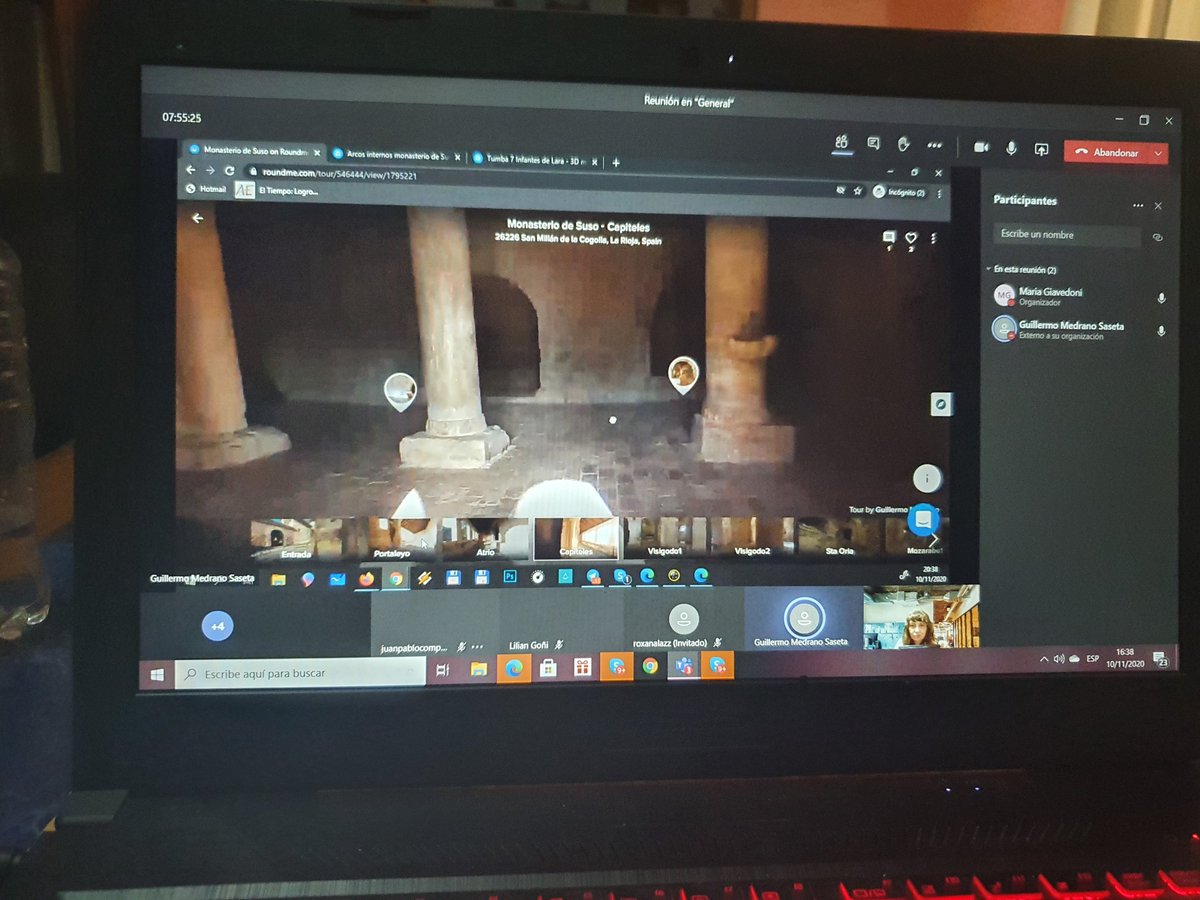Viewport: 1200px width, 900px height.
Task: Click the compass navigation icon in Roundme
Action: pyautogui.click(x=940, y=405)
